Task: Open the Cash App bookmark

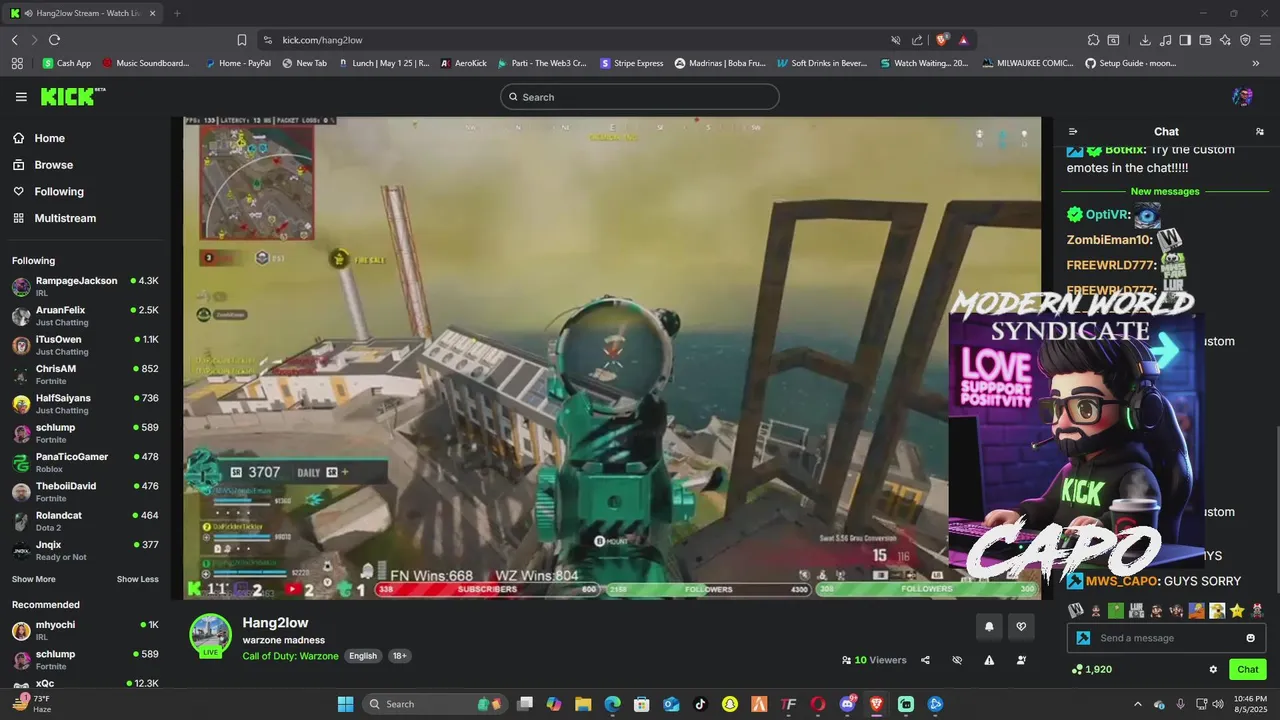Action: coord(66,63)
